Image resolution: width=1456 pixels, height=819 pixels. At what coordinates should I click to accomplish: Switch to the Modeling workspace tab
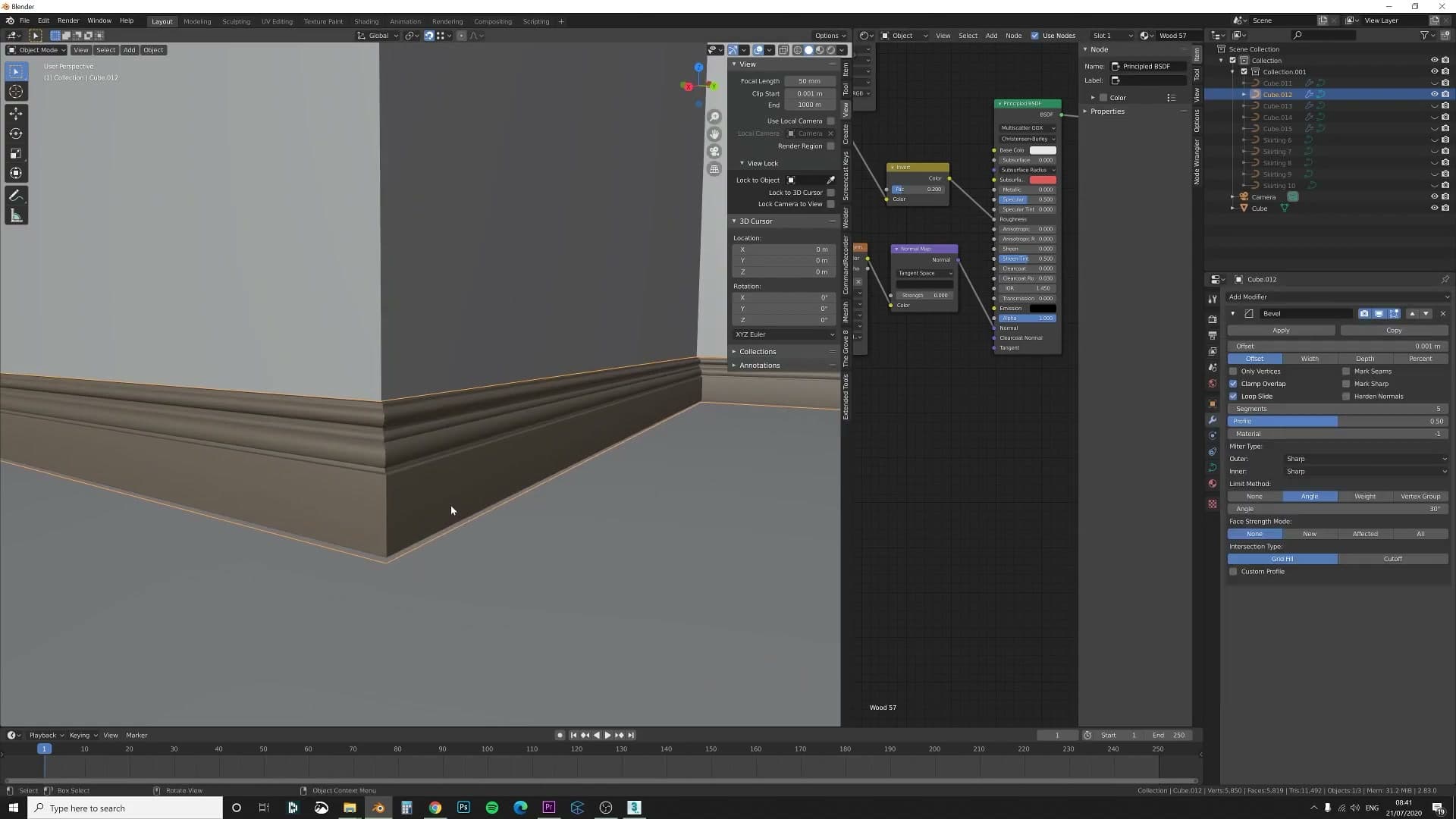click(197, 22)
